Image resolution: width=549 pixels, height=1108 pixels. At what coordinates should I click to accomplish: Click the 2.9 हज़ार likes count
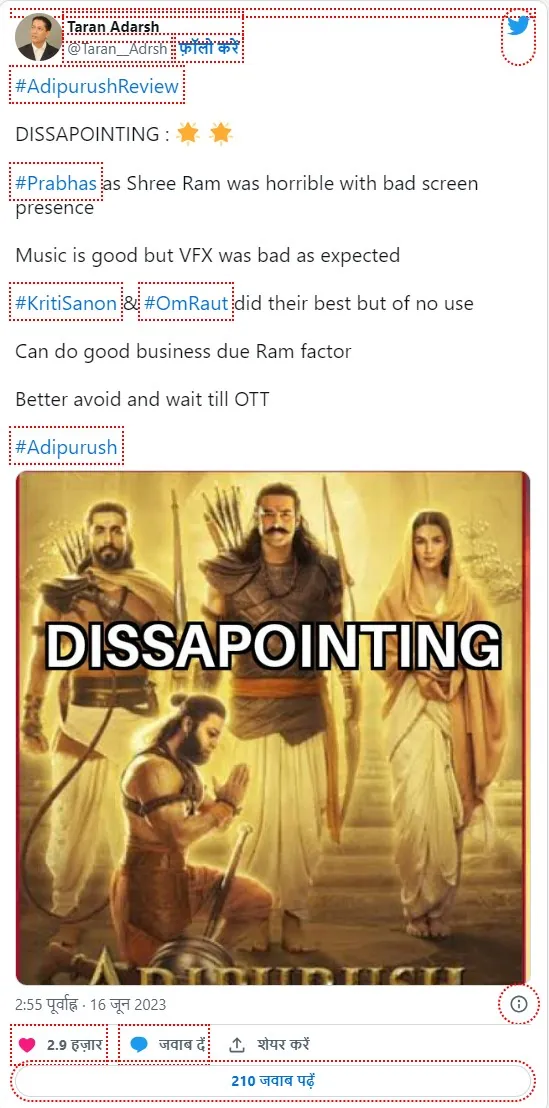coord(75,1044)
